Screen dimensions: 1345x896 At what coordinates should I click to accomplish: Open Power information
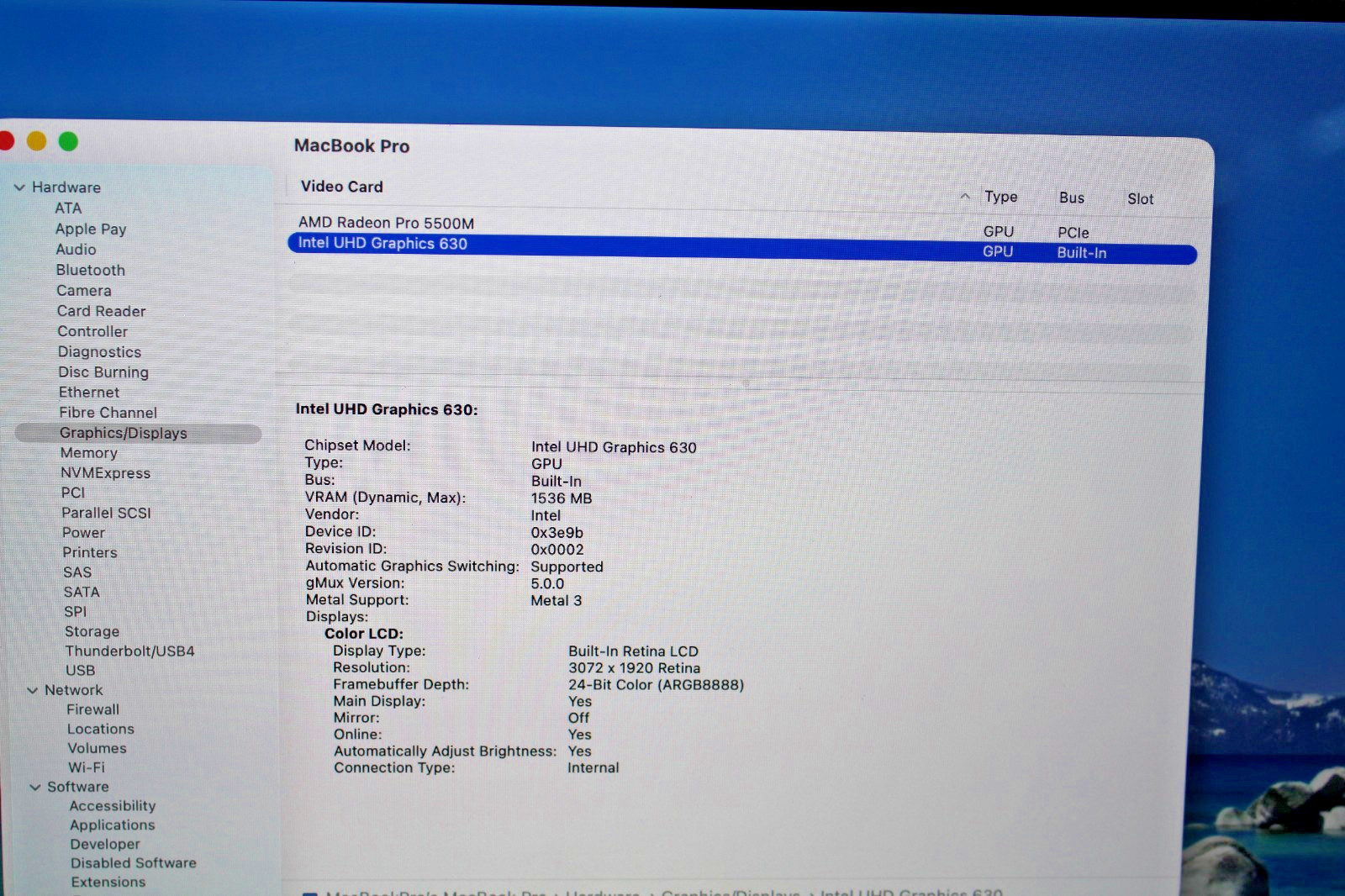pos(83,533)
